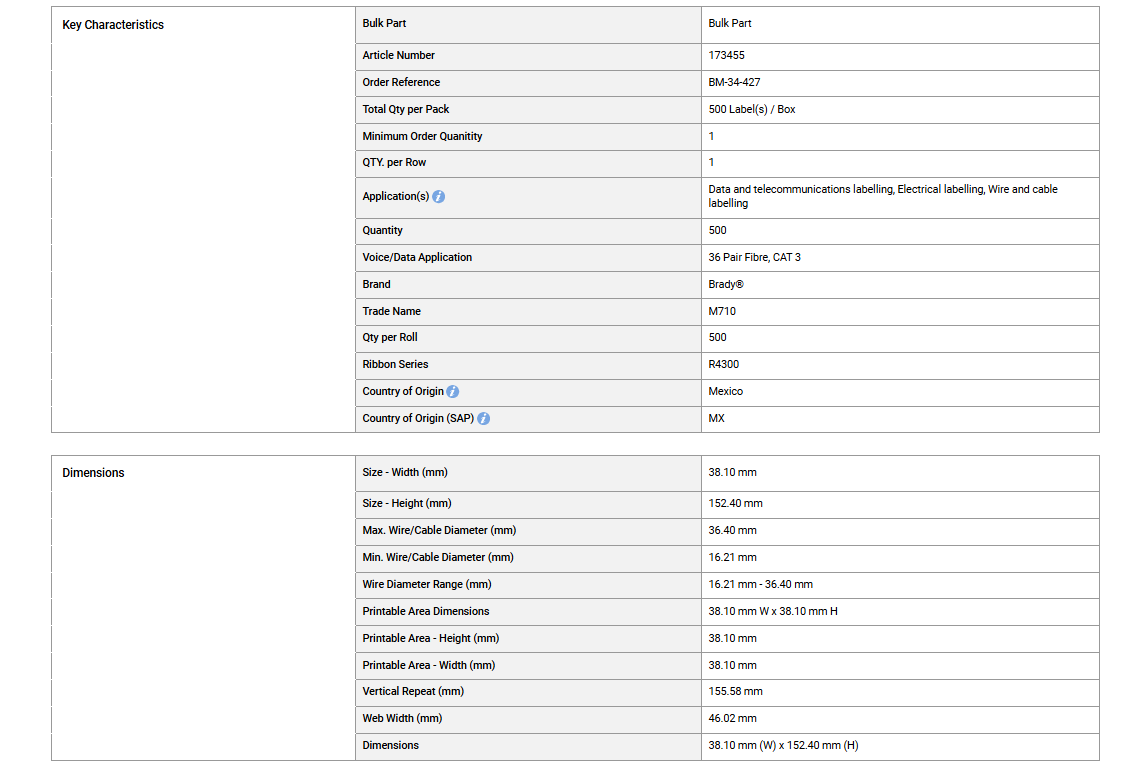Screen dimensions: 1129x774
Task: Select the Trade Name value M710
Action: click(721, 311)
